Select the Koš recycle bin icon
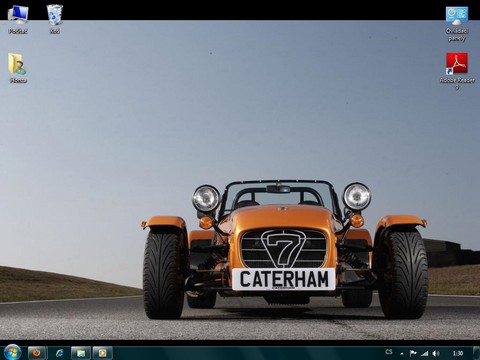 (x=55, y=19)
